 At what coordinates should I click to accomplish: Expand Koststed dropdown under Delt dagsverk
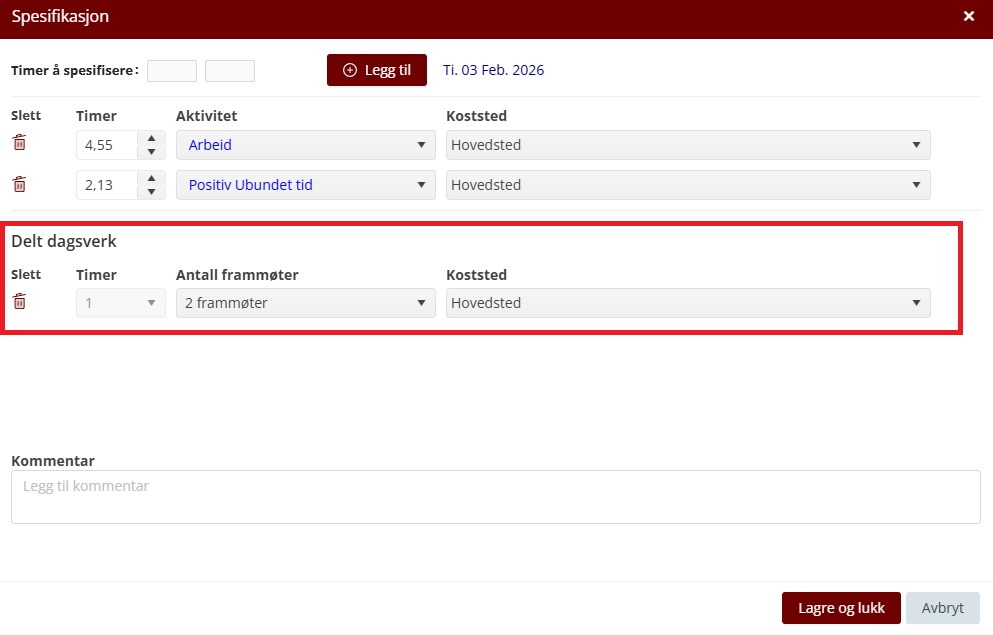[687, 303]
